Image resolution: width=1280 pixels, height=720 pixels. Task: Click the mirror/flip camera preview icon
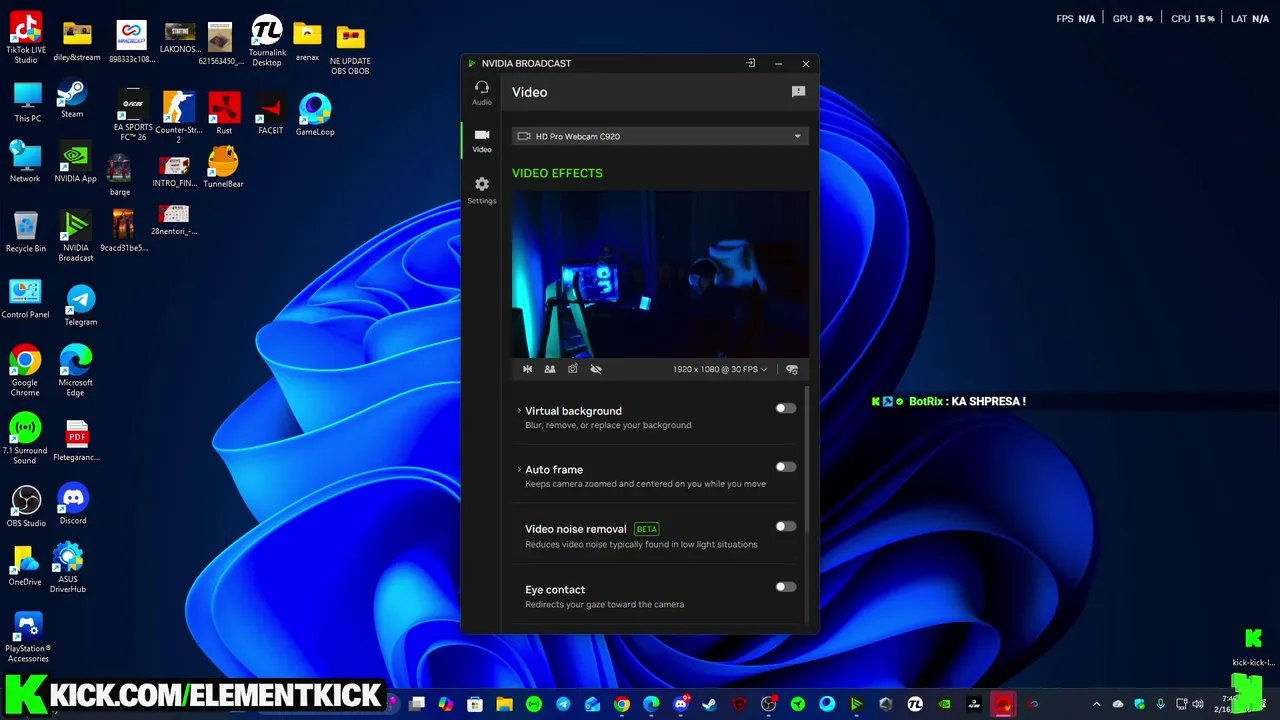[528, 369]
